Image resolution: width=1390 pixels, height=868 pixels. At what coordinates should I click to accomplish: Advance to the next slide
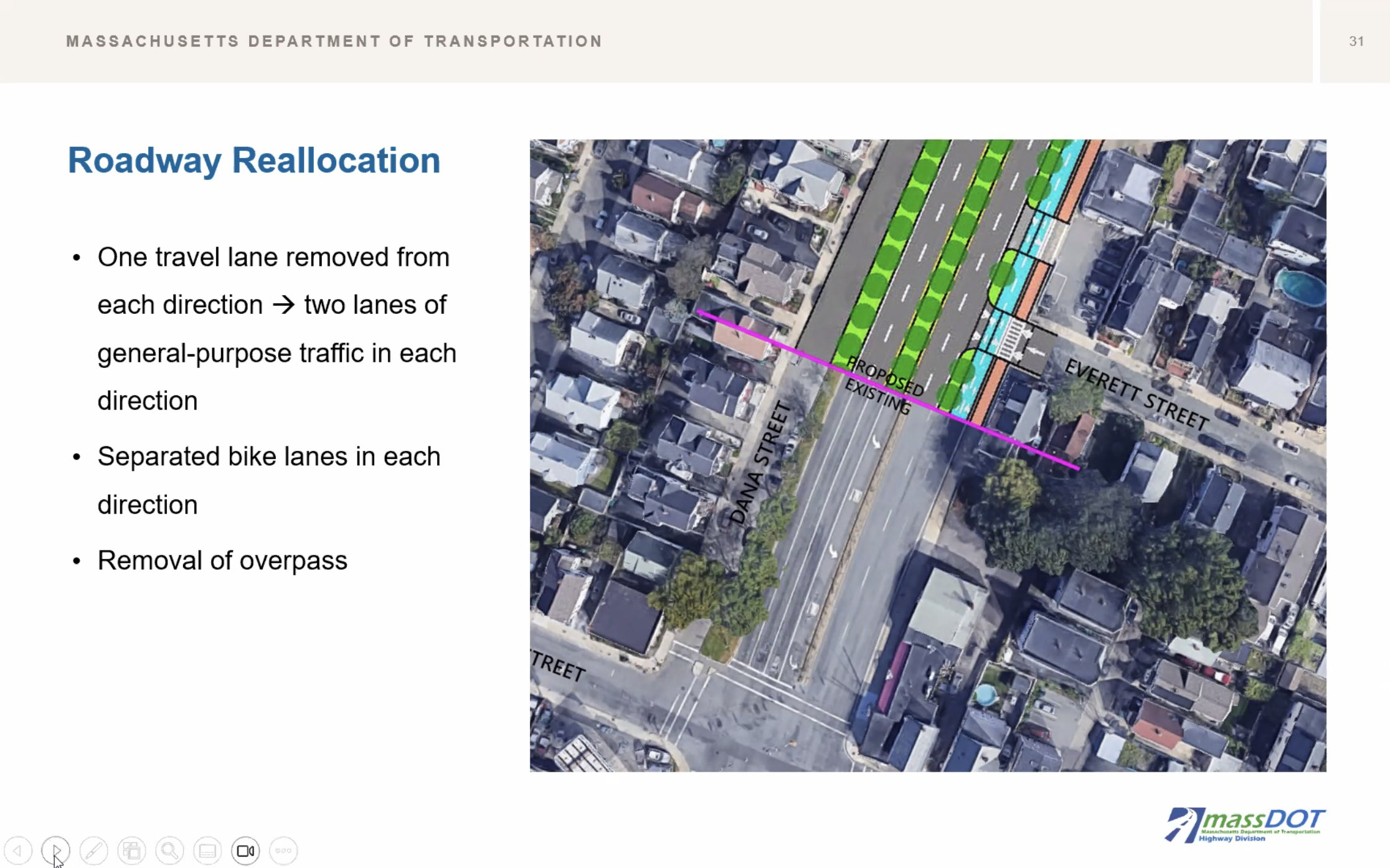pyautogui.click(x=56, y=851)
